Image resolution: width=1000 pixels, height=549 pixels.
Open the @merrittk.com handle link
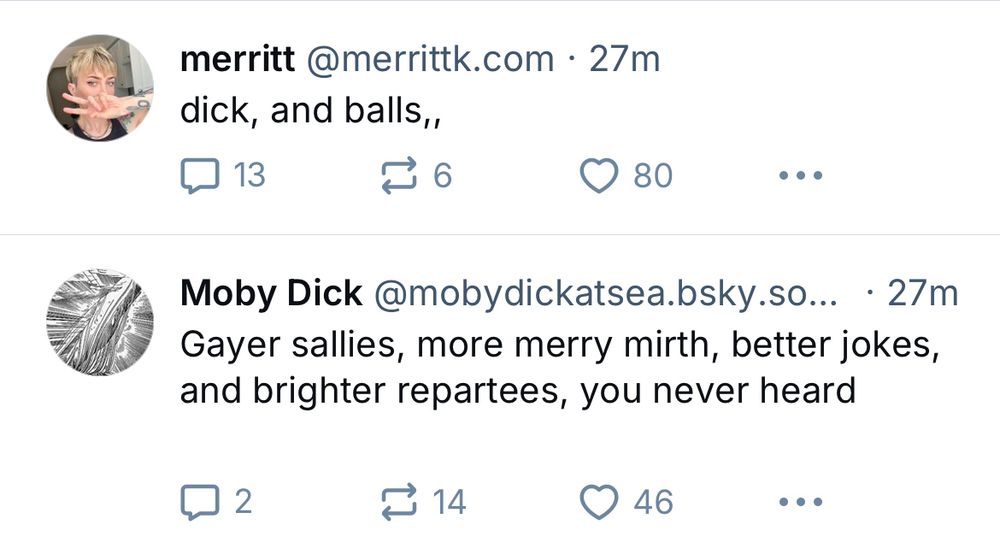[428, 59]
